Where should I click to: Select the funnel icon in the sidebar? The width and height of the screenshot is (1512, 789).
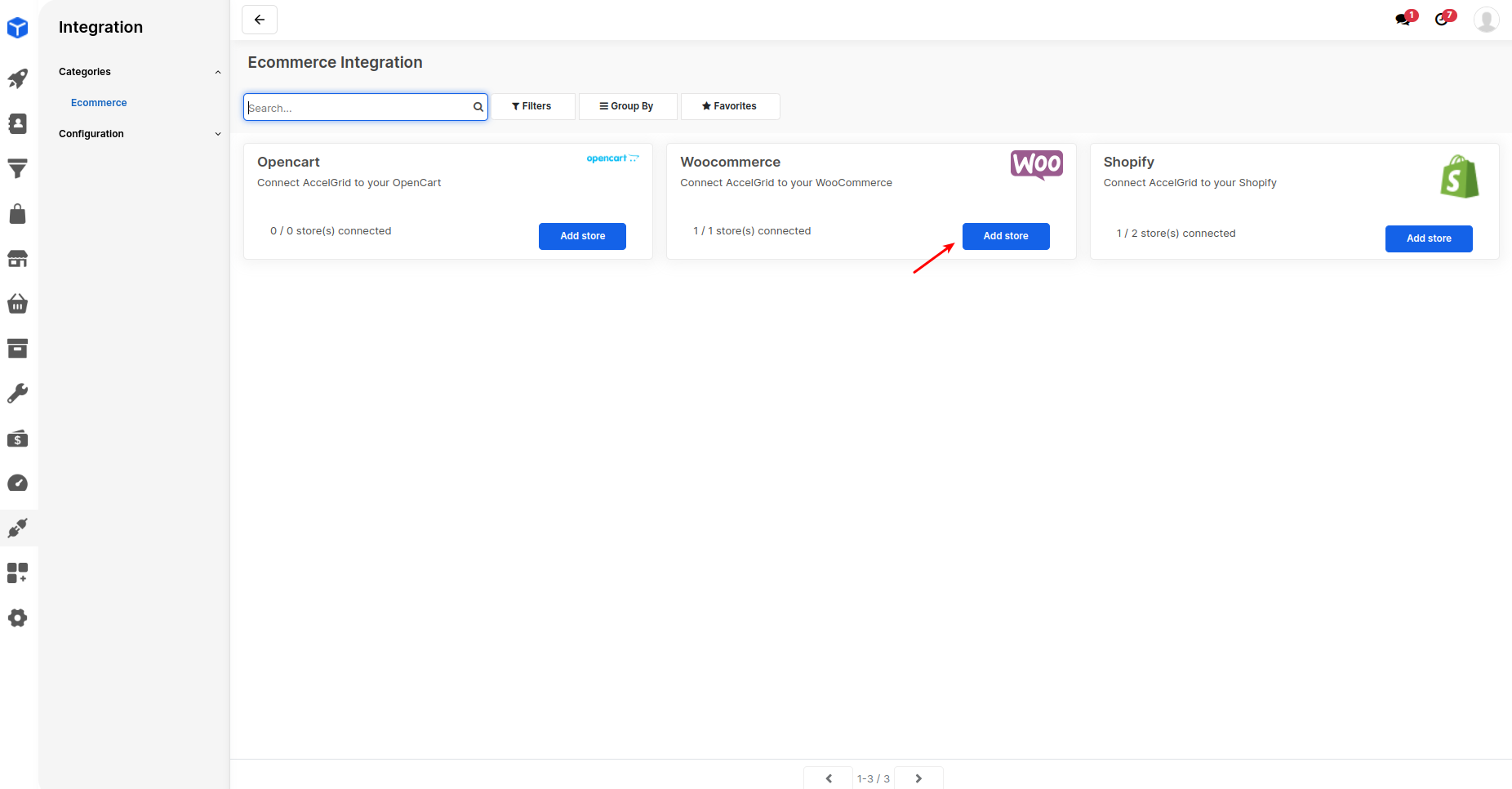(18, 168)
